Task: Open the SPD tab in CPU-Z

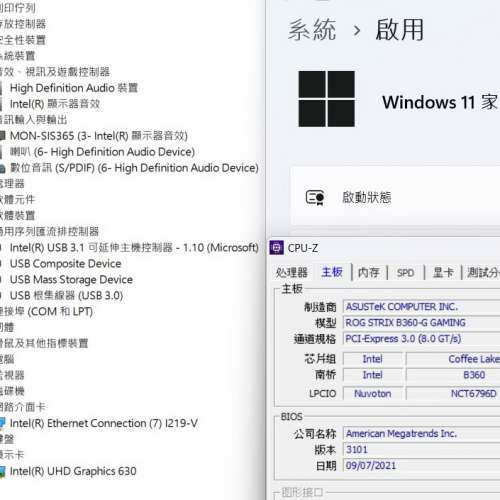Action: 405,273
